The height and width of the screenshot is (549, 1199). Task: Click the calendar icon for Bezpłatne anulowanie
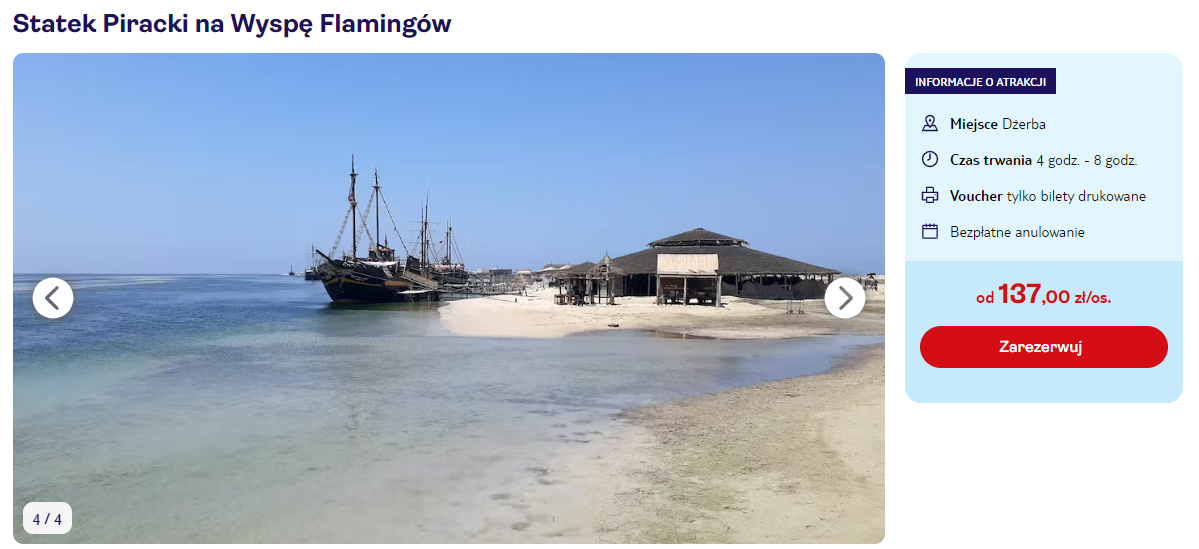click(x=929, y=232)
